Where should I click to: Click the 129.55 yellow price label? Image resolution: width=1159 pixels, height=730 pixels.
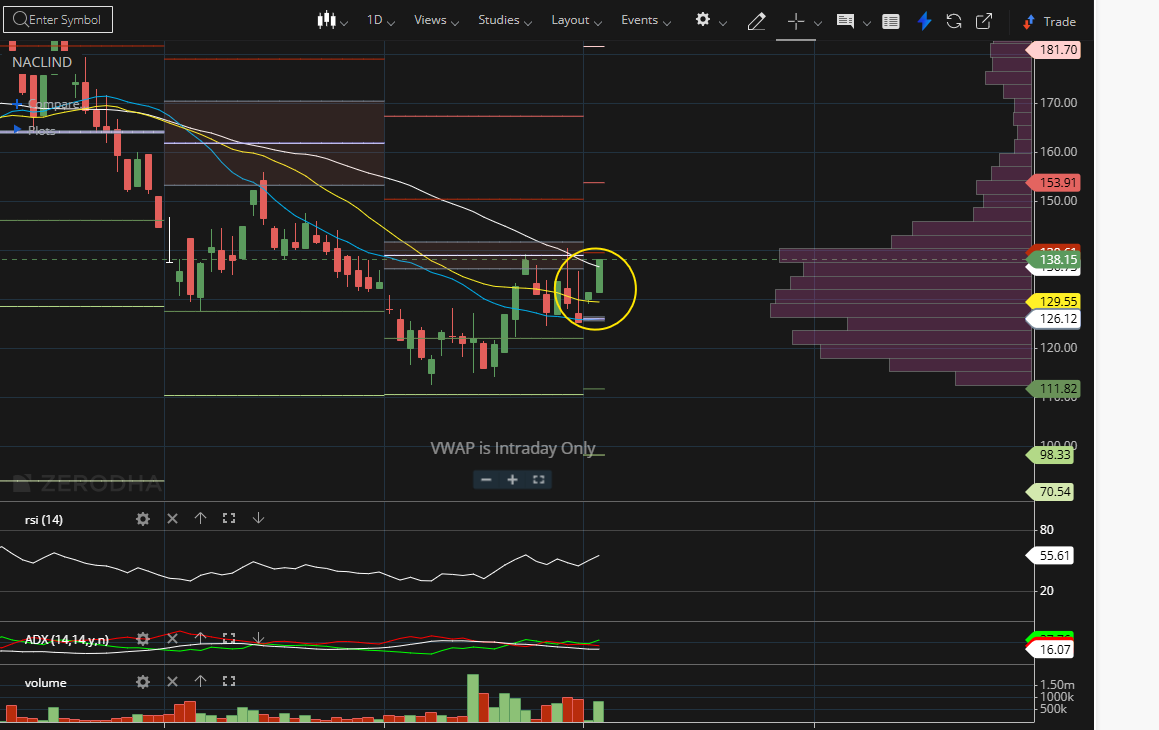(x=1054, y=301)
